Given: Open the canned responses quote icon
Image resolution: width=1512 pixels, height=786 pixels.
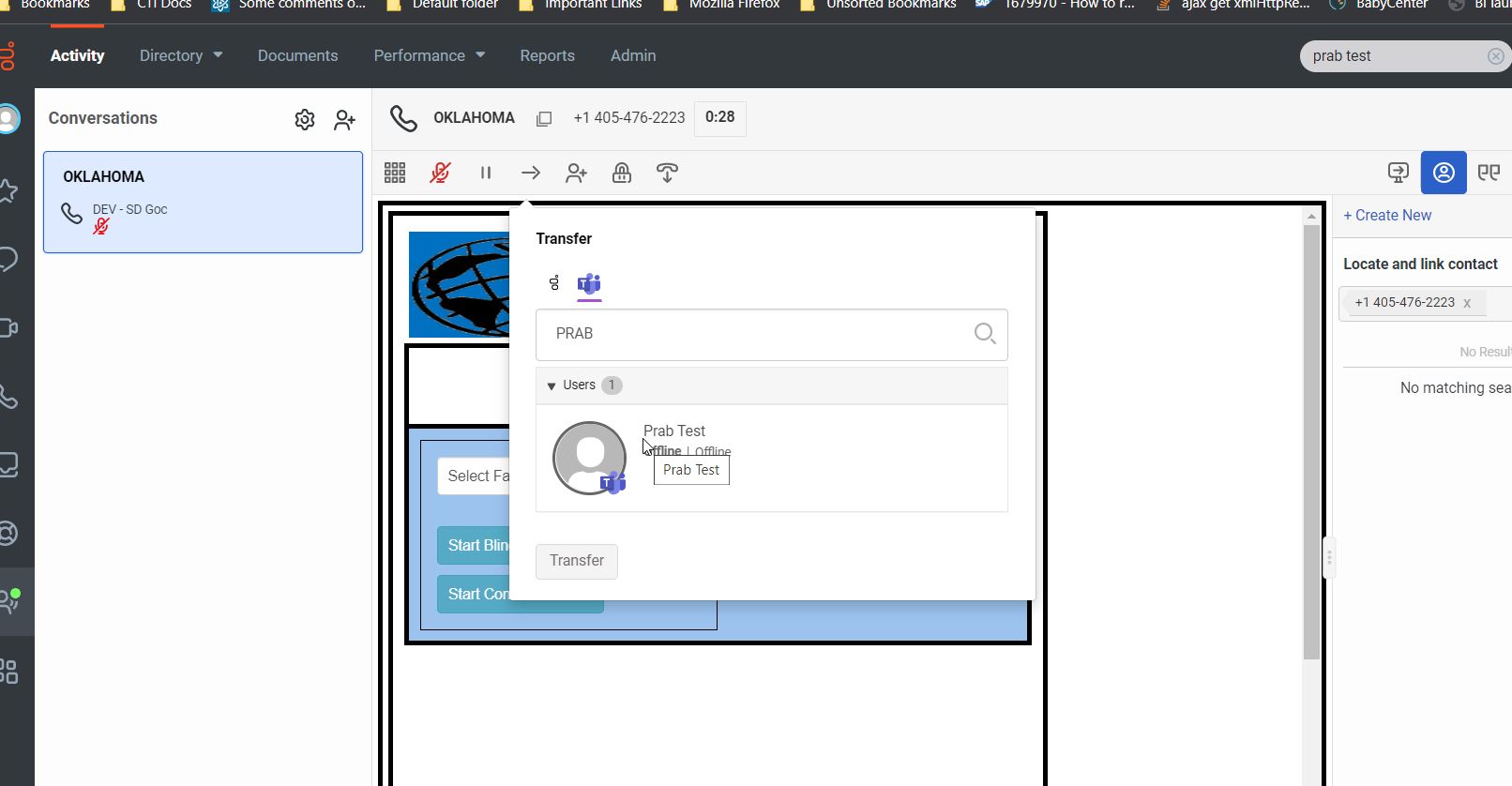Looking at the screenshot, I should tap(1489, 173).
